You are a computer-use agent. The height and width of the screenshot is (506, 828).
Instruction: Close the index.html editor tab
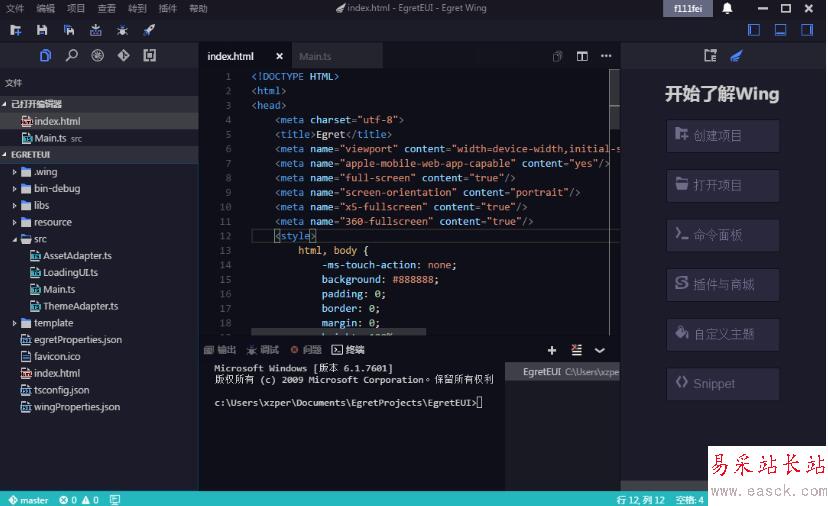279,57
